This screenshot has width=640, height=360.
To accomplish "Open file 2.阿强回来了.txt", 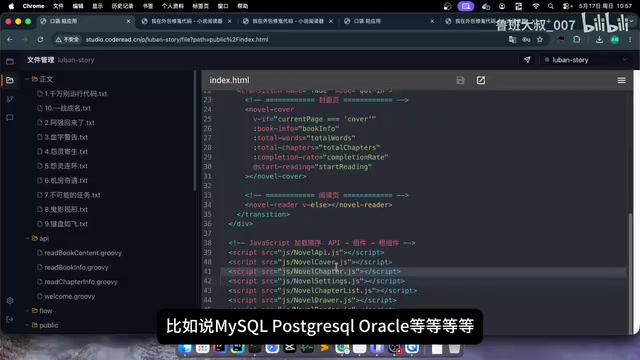I will coord(66,122).
